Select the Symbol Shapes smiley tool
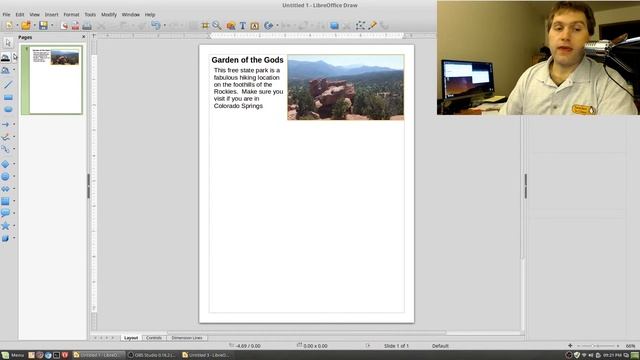The width and height of the screenshot is (640, 360). pos(5,176)
